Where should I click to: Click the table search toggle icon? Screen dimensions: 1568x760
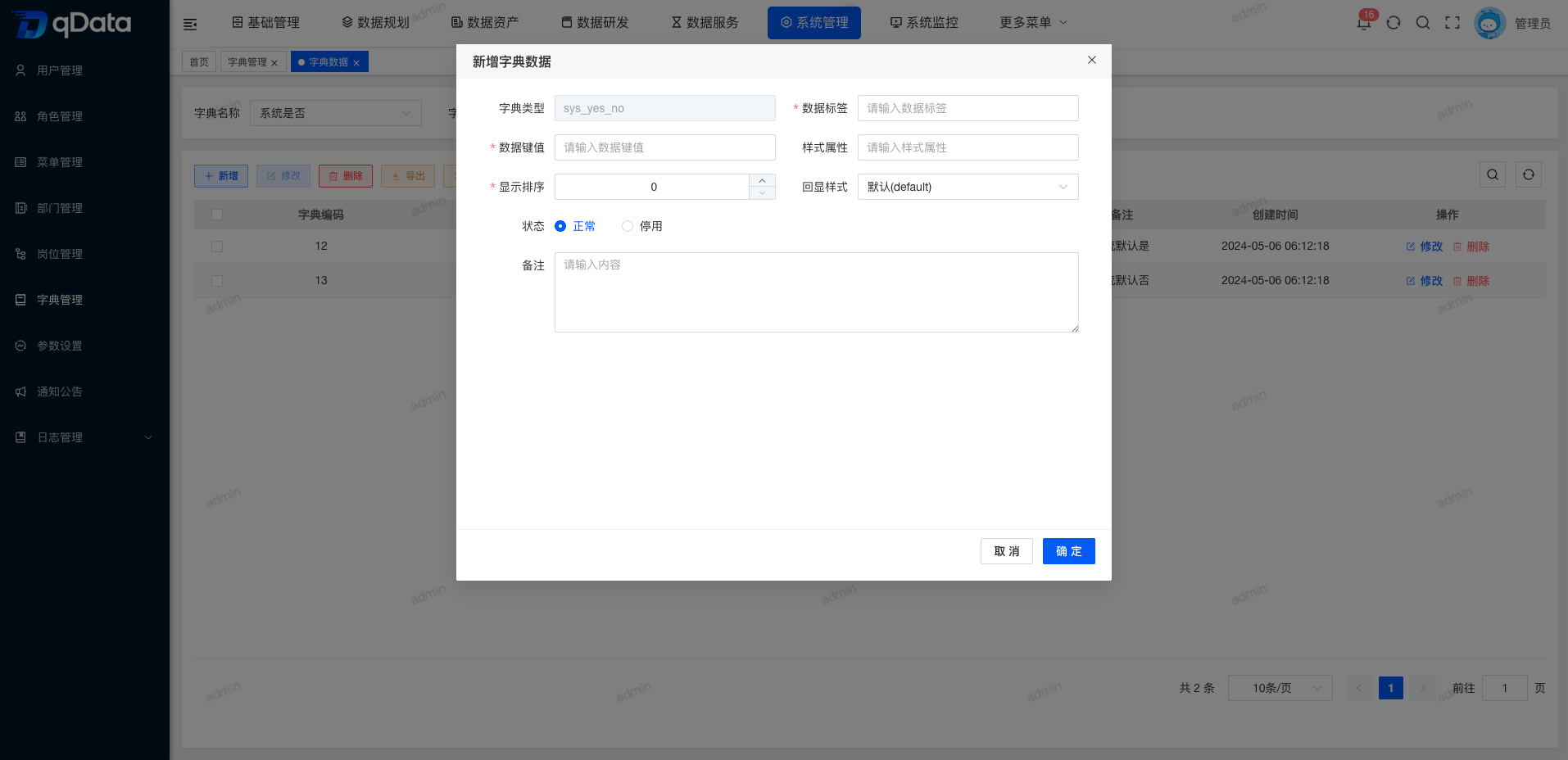(x=1493, y=174)
